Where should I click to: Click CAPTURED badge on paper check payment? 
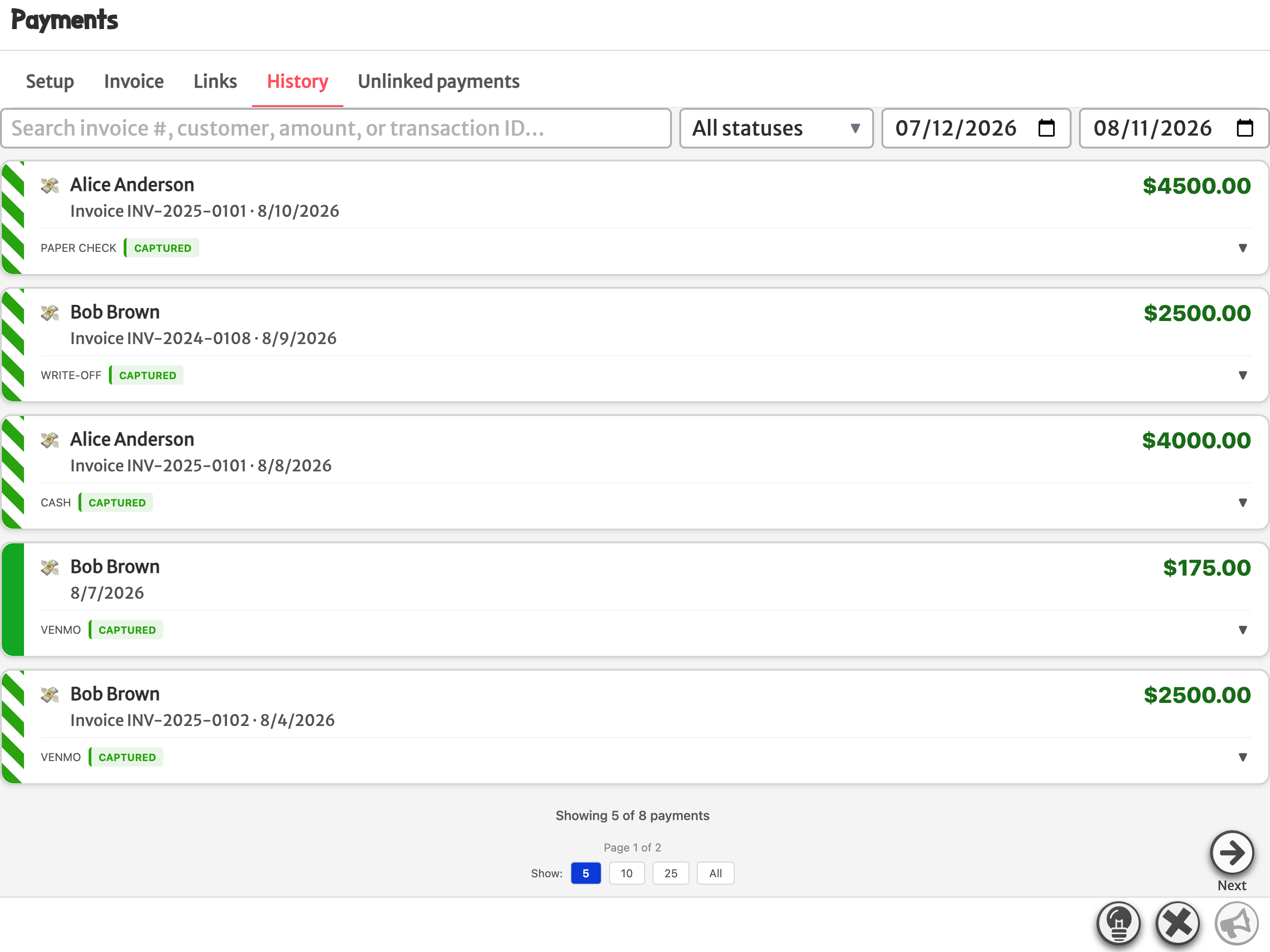pos(162,248)
